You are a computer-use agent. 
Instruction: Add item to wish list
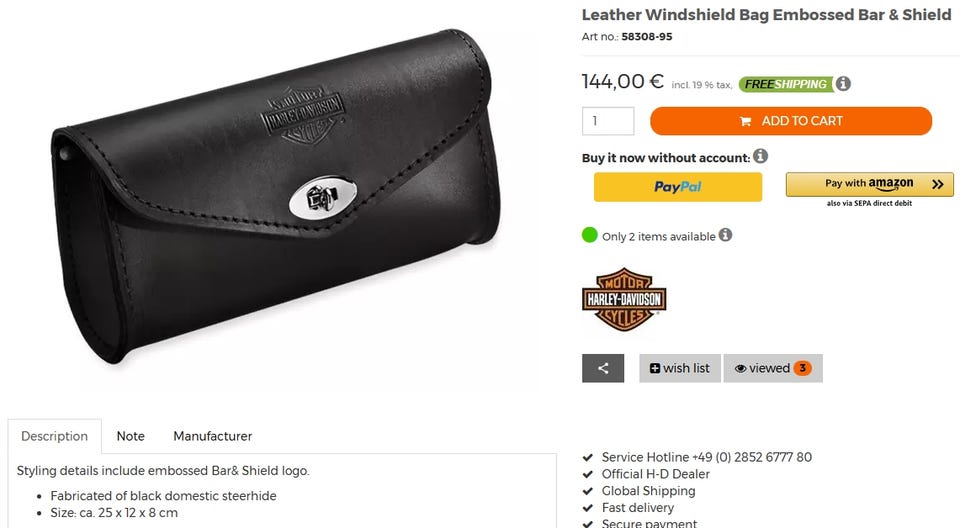680,368
